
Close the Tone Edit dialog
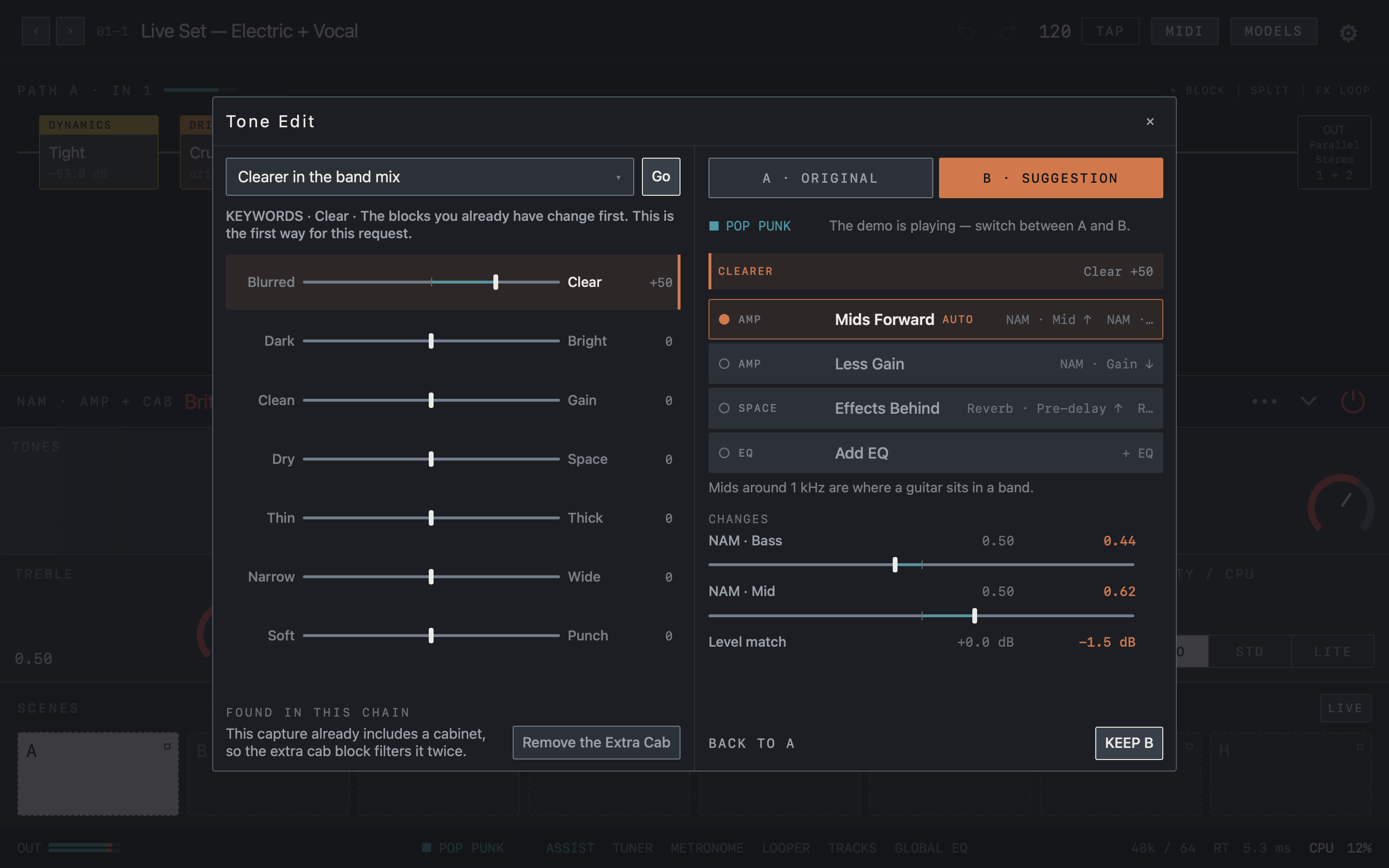point(1150,121)
